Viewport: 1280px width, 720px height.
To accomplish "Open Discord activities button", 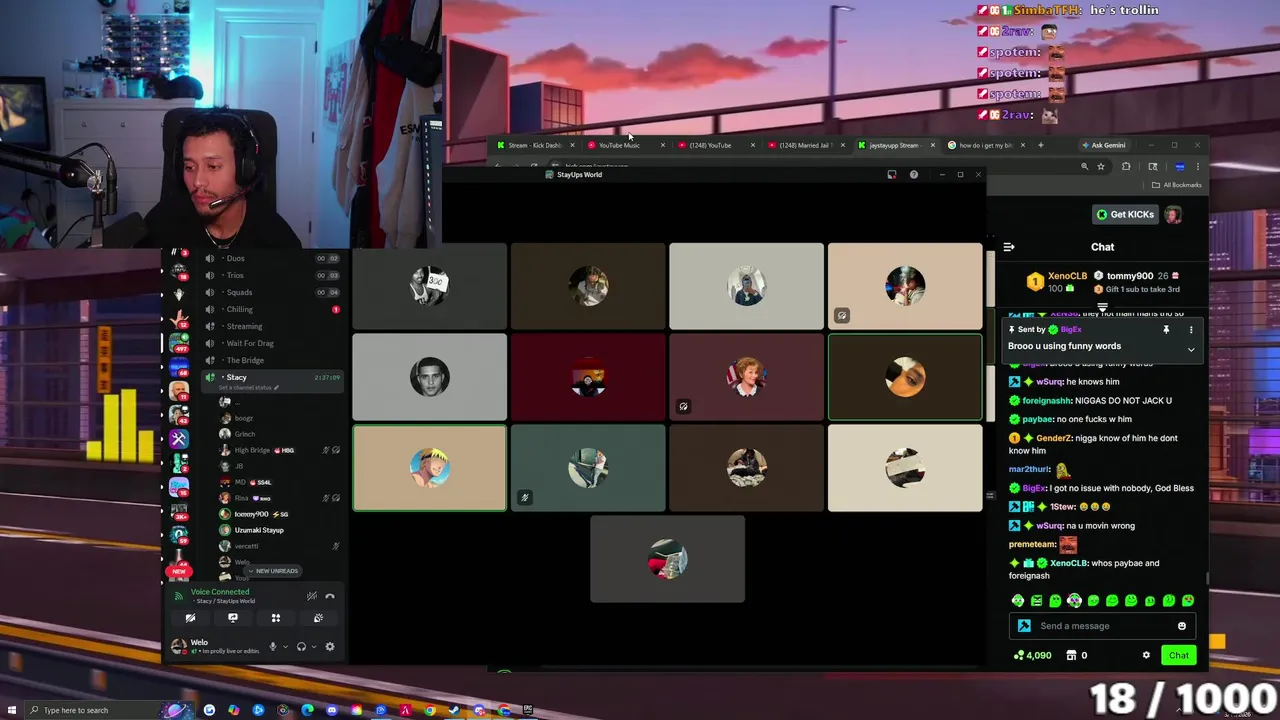I will tap(276, 618).
